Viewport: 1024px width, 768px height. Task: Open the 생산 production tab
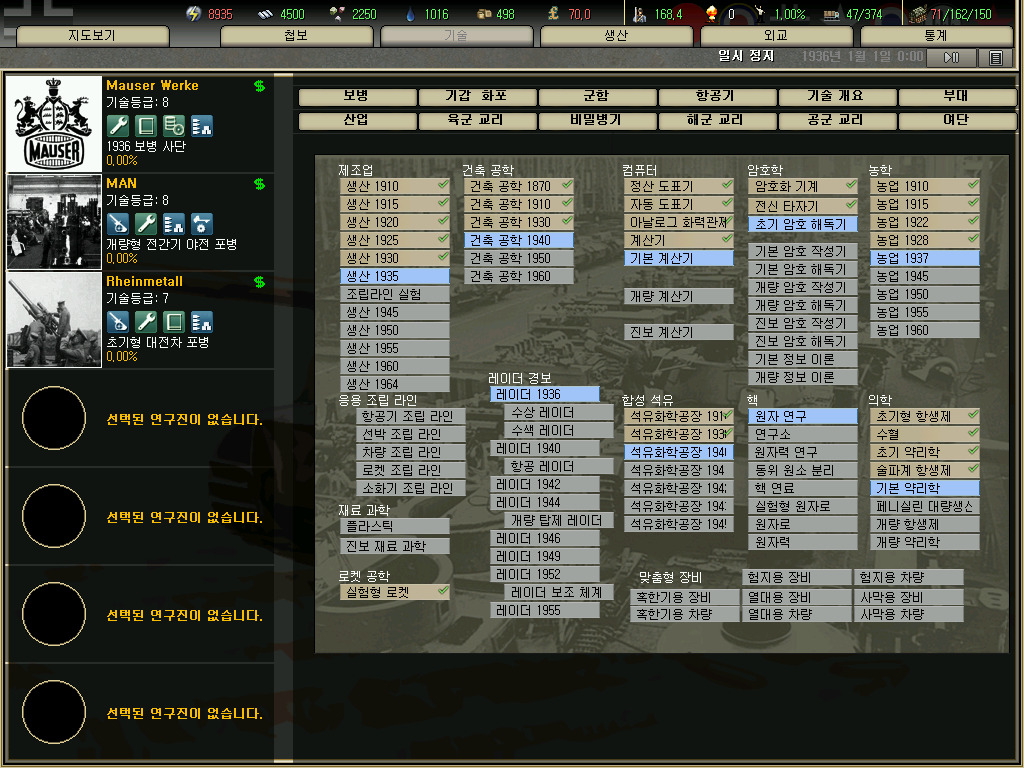click(x=615, y=35)
